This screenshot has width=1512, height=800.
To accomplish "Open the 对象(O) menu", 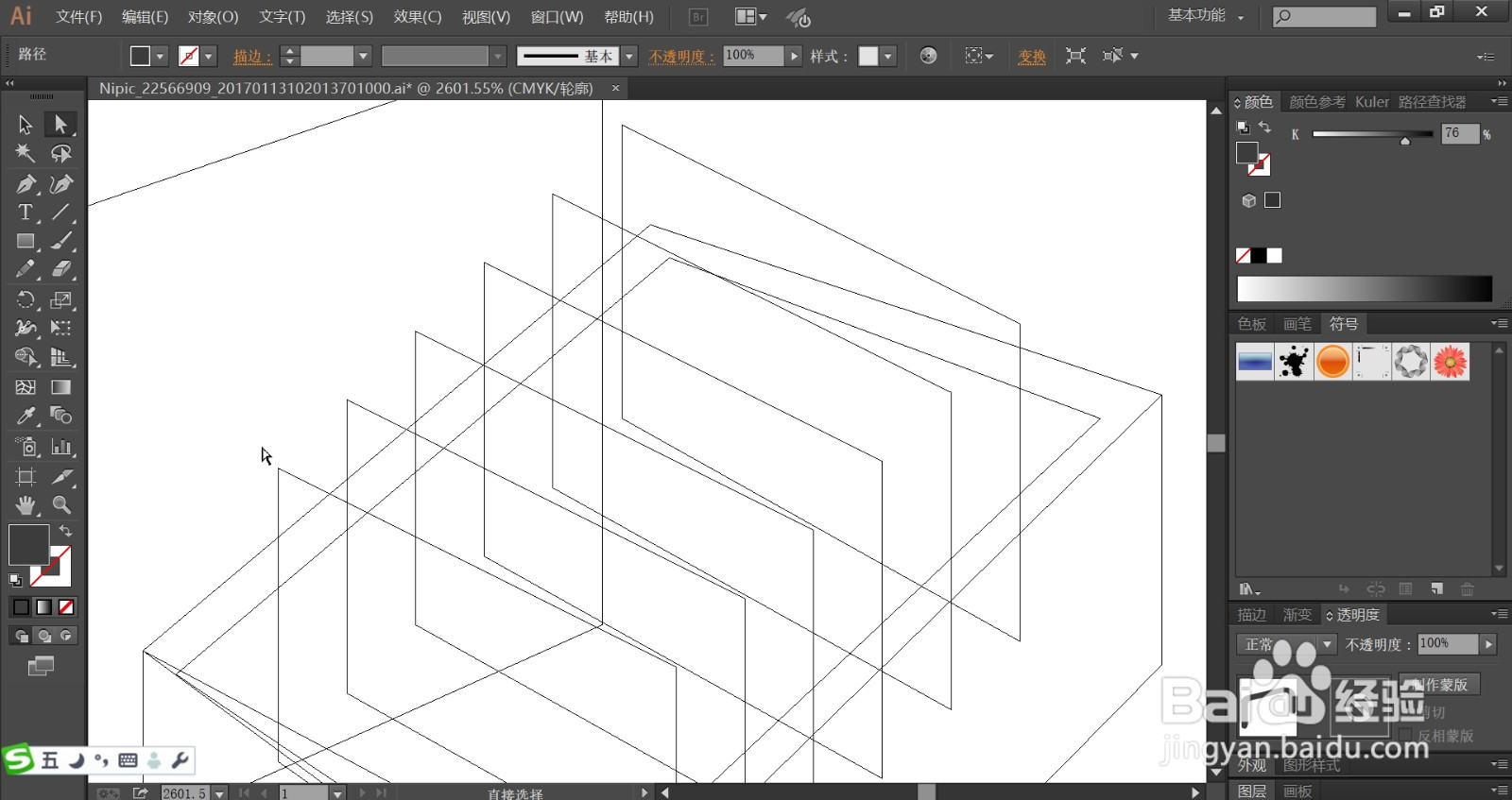I will click(x=213, y=17).
